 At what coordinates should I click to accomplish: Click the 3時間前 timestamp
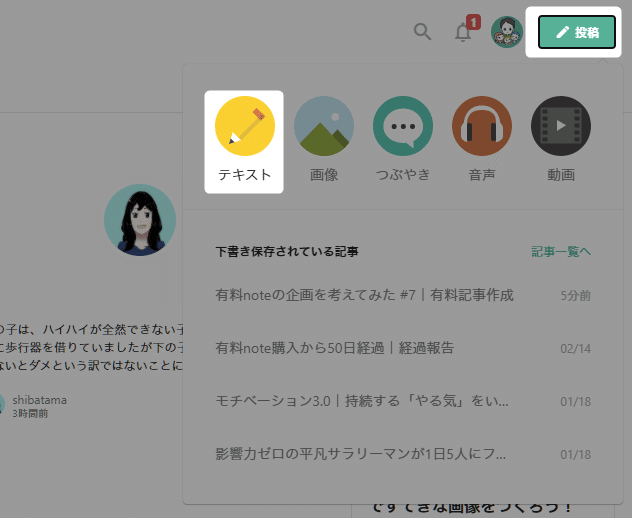click(x=30, y=414)
